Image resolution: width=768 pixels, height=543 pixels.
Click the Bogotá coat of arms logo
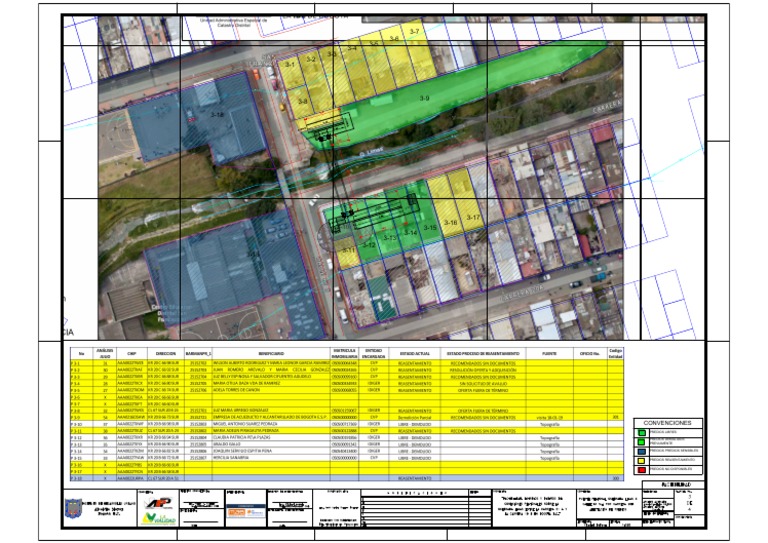72,509
